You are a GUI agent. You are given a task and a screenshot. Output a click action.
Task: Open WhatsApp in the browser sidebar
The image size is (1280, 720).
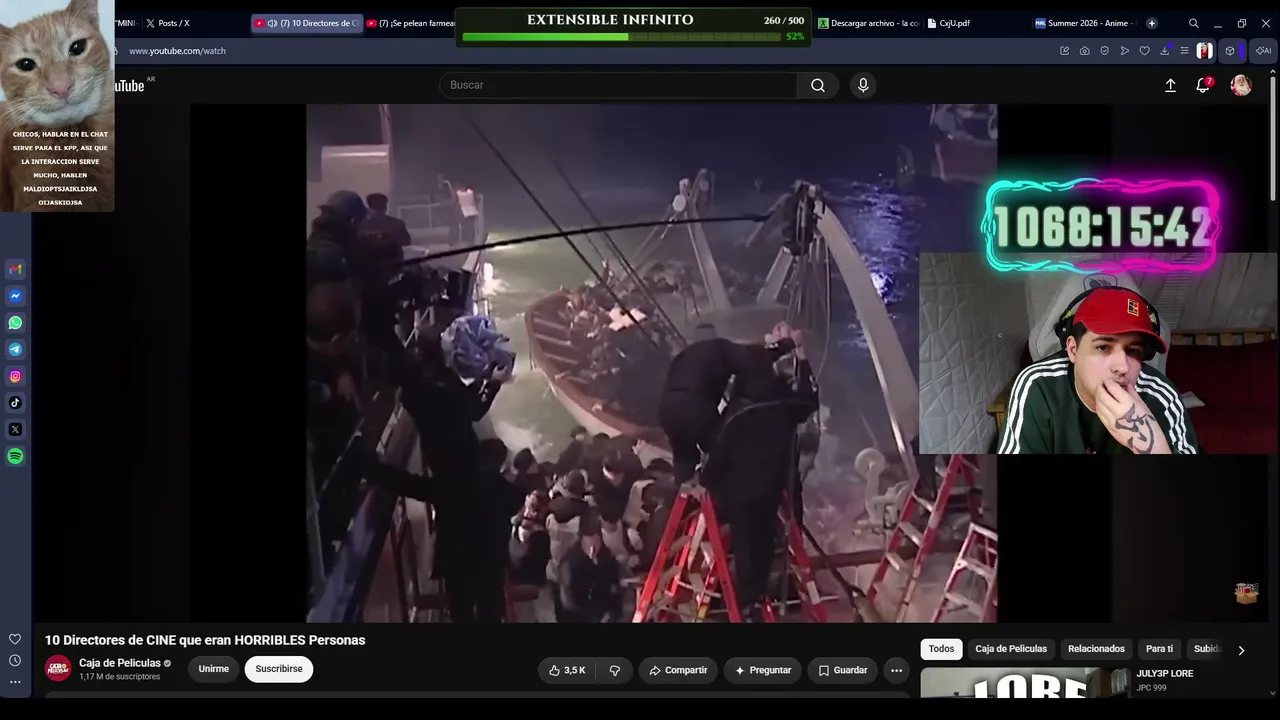pos(15,323)
